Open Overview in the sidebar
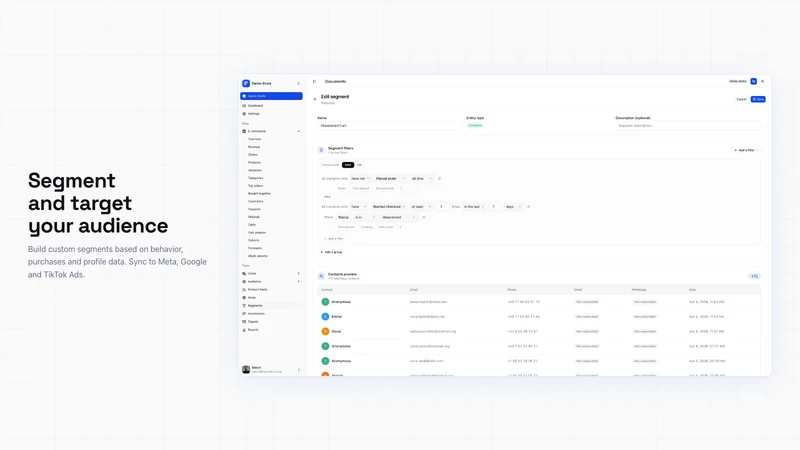This screenshot has height=450, width=800. (255, 139)
